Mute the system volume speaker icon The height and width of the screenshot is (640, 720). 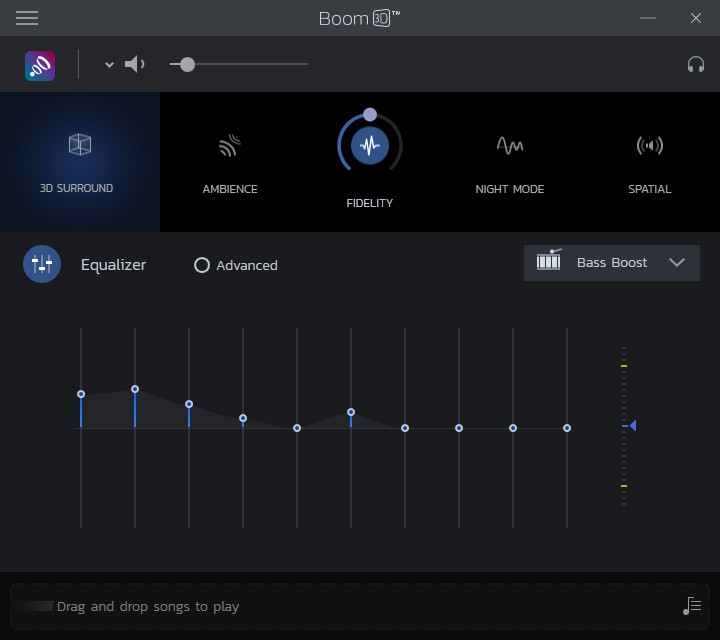pos(134,64)
